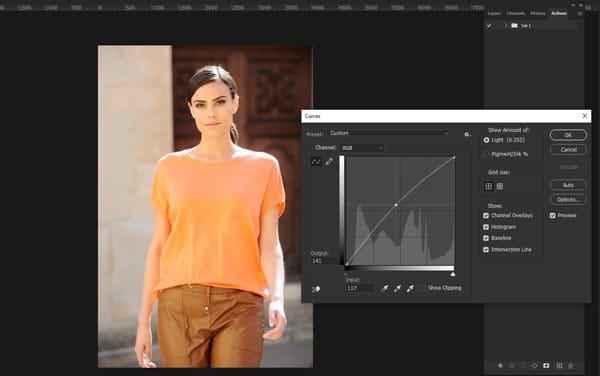Switch to the Layers tab
Viewport: 600px width, 376px height.
(494, 13)
